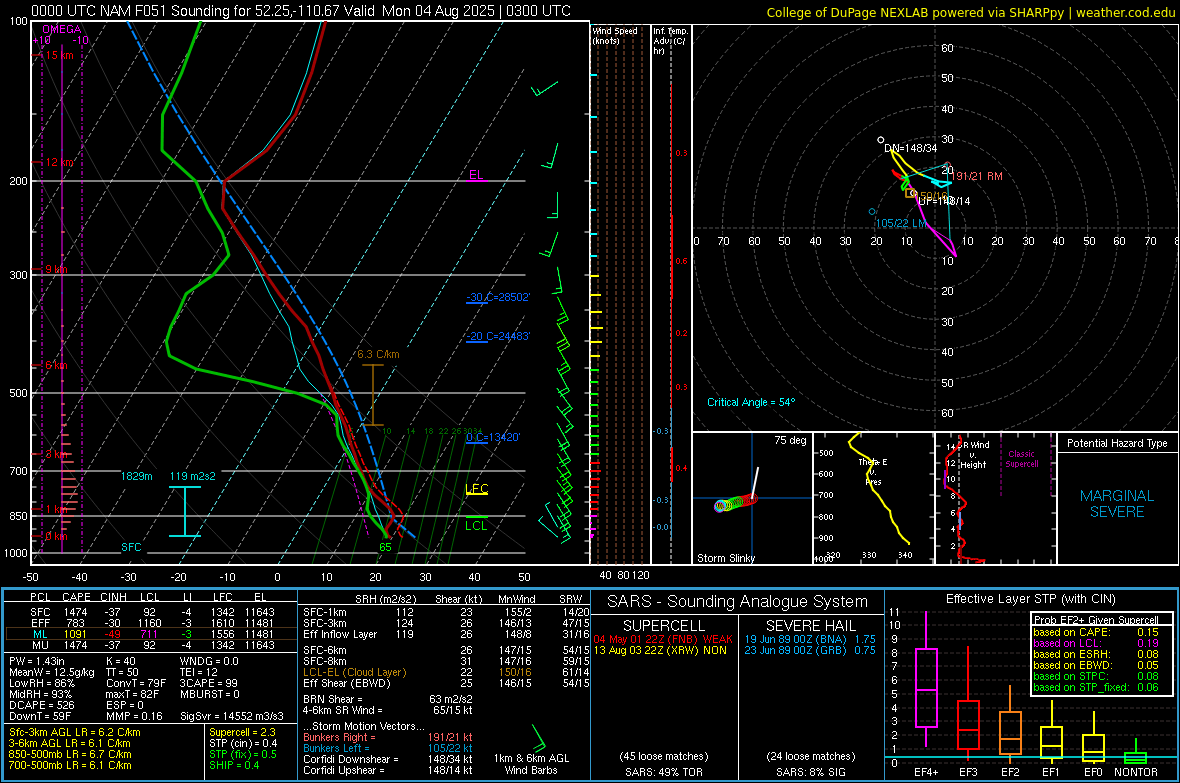Click the 'NONTOR' axis label
This screenshot has height=783, width=1180.
1136,772
